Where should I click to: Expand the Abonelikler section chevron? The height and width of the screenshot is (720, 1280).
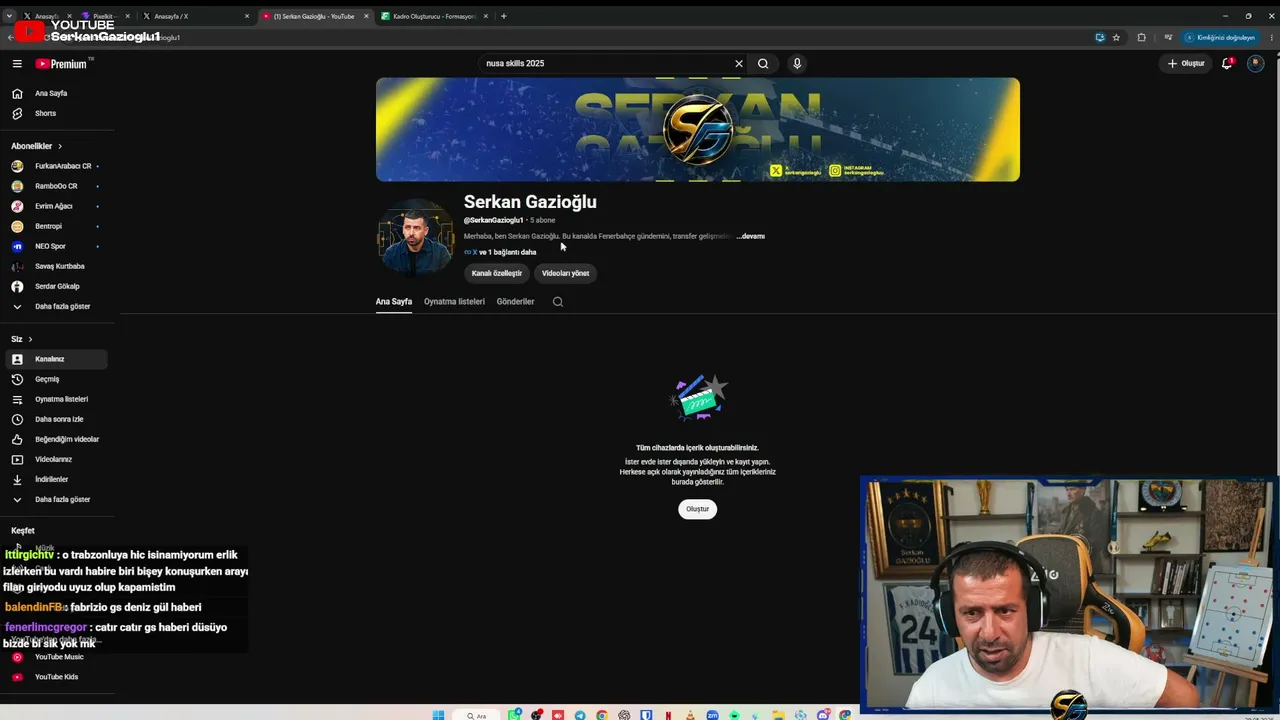60,146
